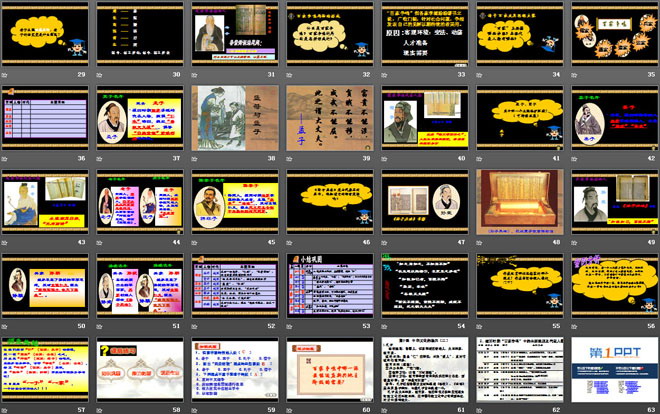Viewport: 660px width, 414px height.
Task: Select slide 39 thumbnail with Mencius calligraphy quote
Action: tap(330, 118)
